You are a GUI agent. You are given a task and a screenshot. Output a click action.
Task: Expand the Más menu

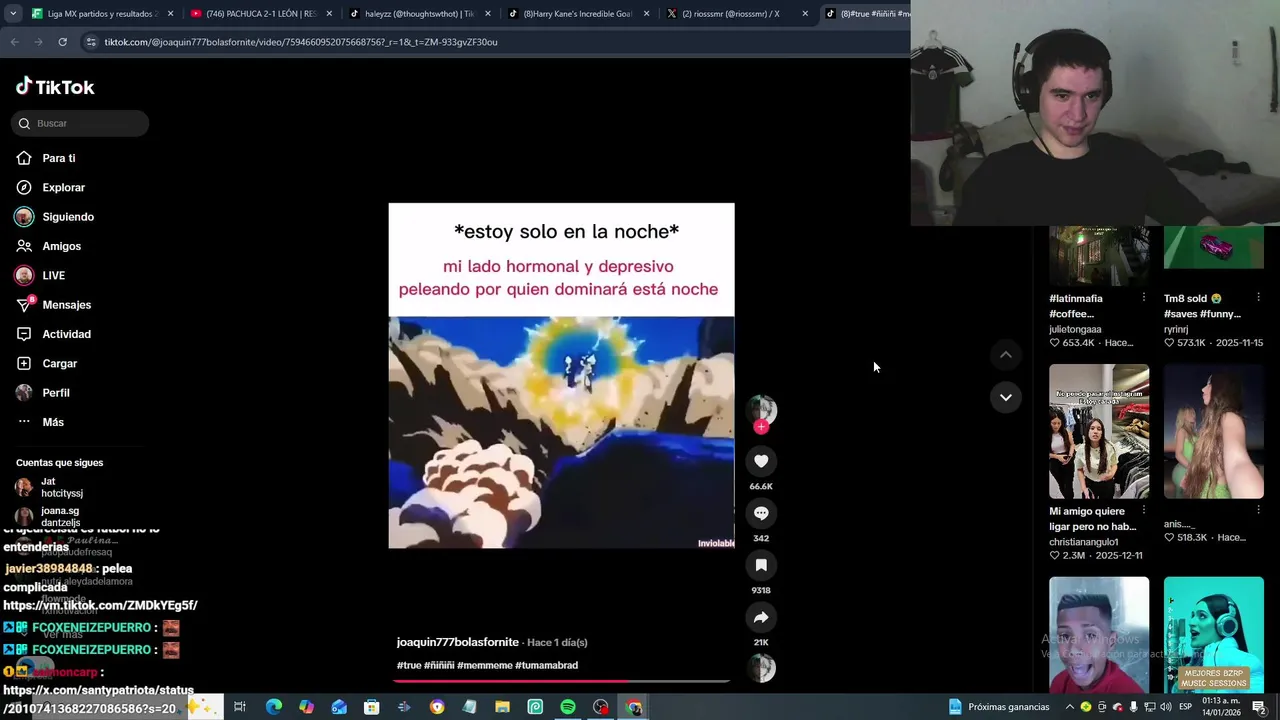(40, 422)
